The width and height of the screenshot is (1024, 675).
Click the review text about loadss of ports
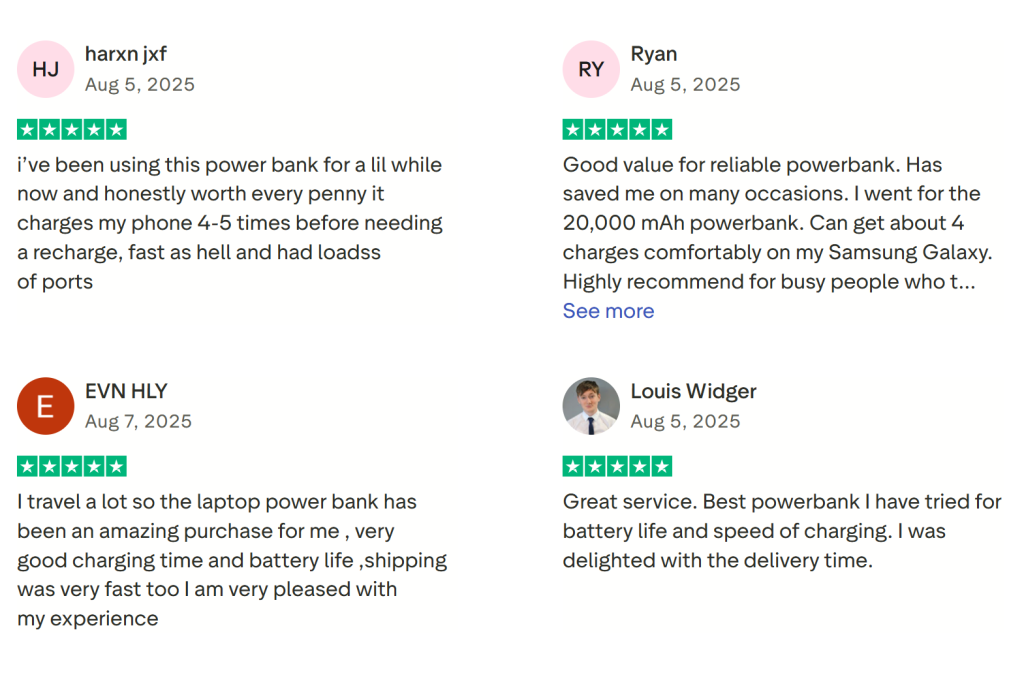tap(229, 223)
